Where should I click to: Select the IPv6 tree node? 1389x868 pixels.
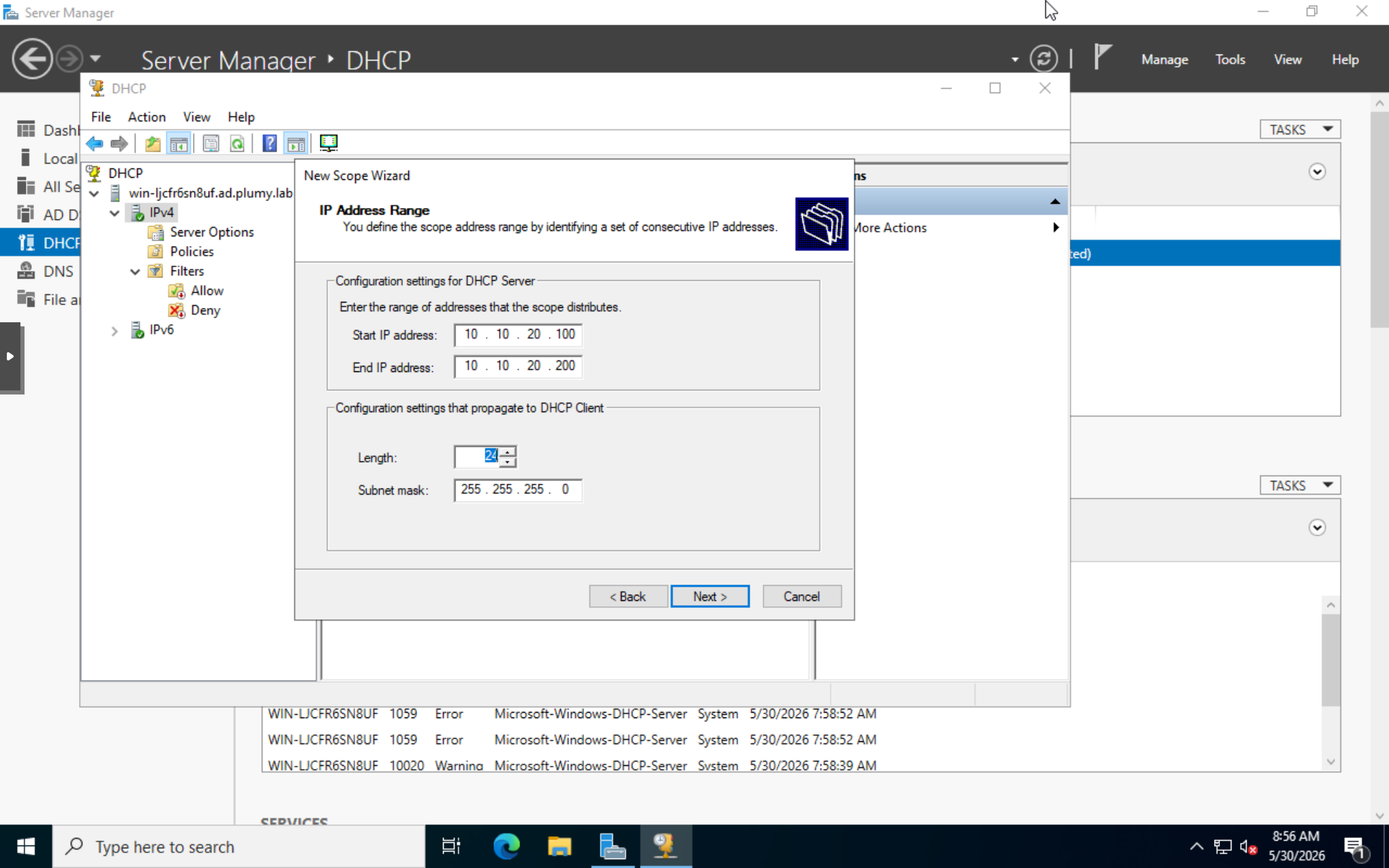tap(162, 330)
